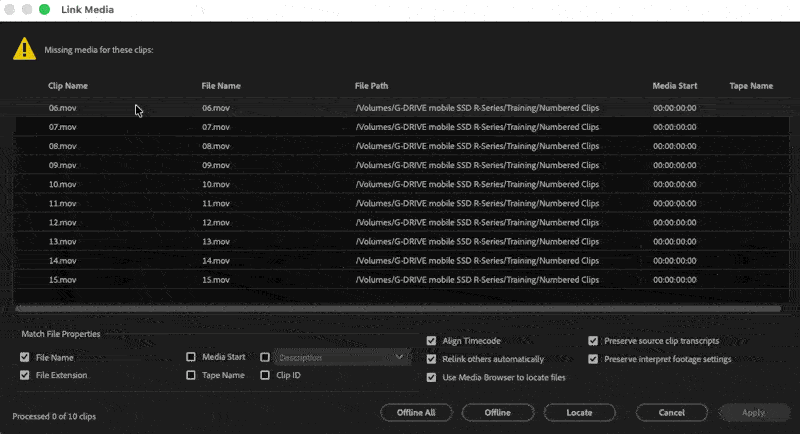Select clip row 08.mov

tap(402, 146)
